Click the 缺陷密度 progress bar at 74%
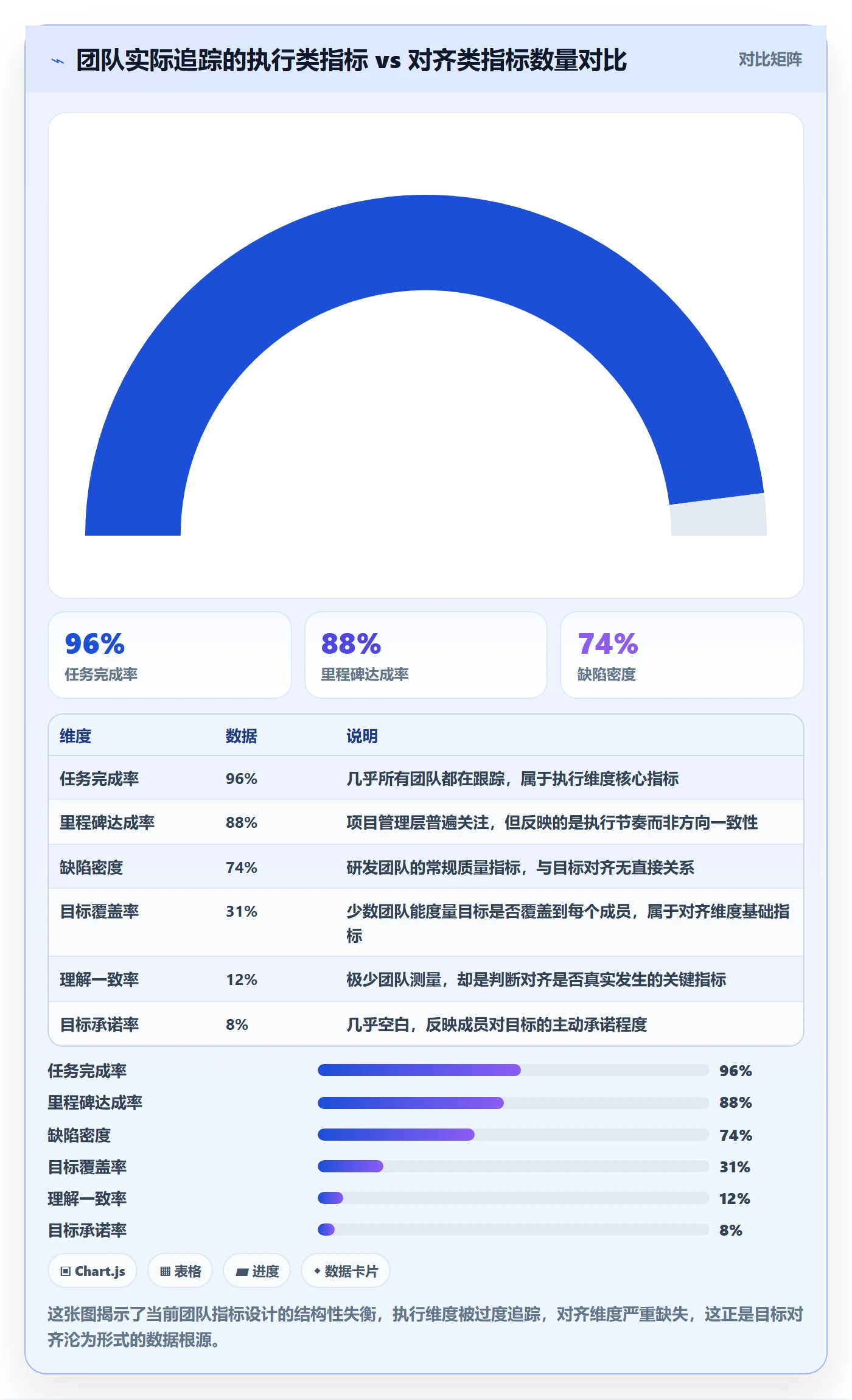Viewport: 852px width, 1400px height. pos(513,1135)
